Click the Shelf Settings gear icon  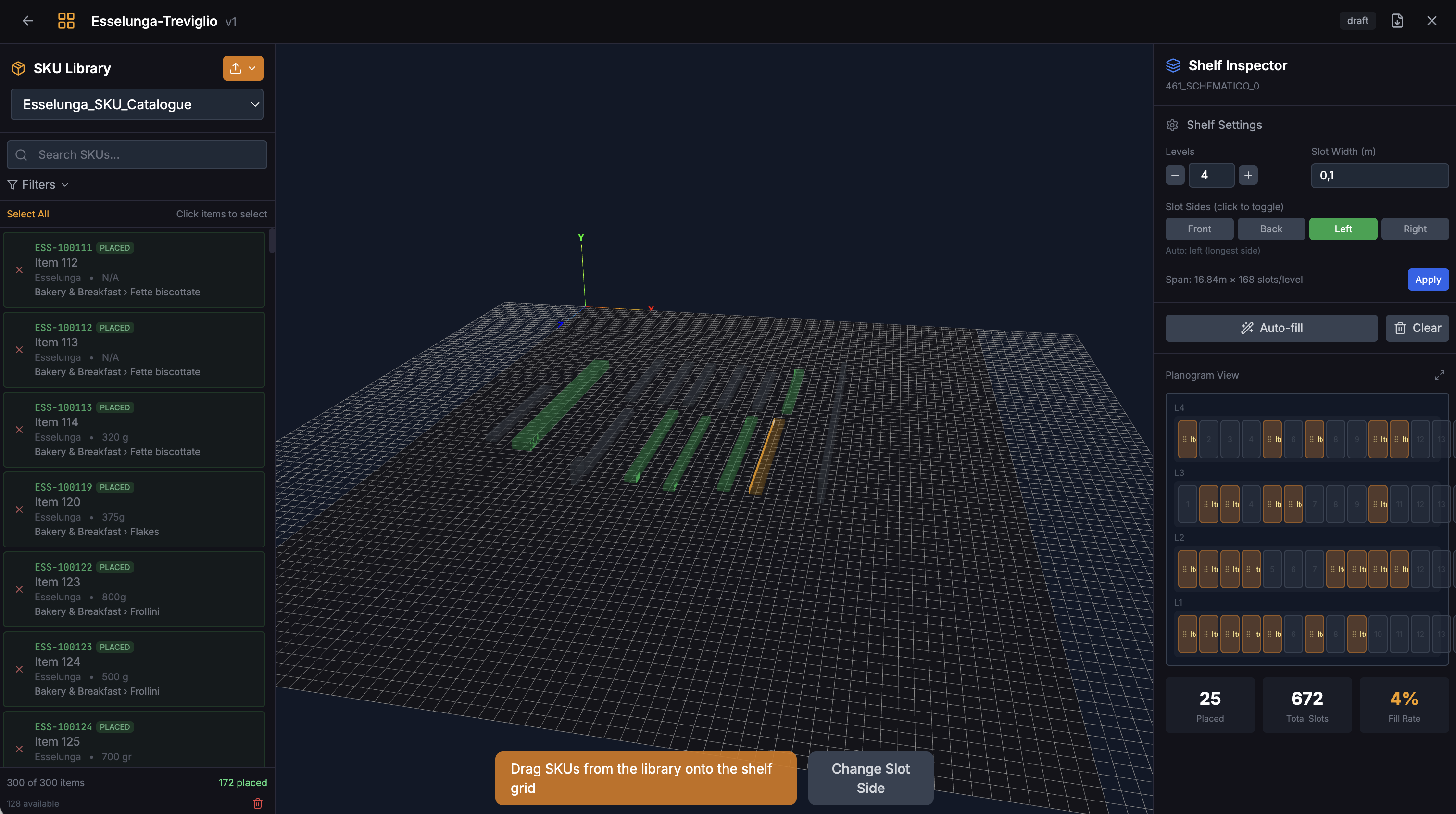[x=1173, y=125]
